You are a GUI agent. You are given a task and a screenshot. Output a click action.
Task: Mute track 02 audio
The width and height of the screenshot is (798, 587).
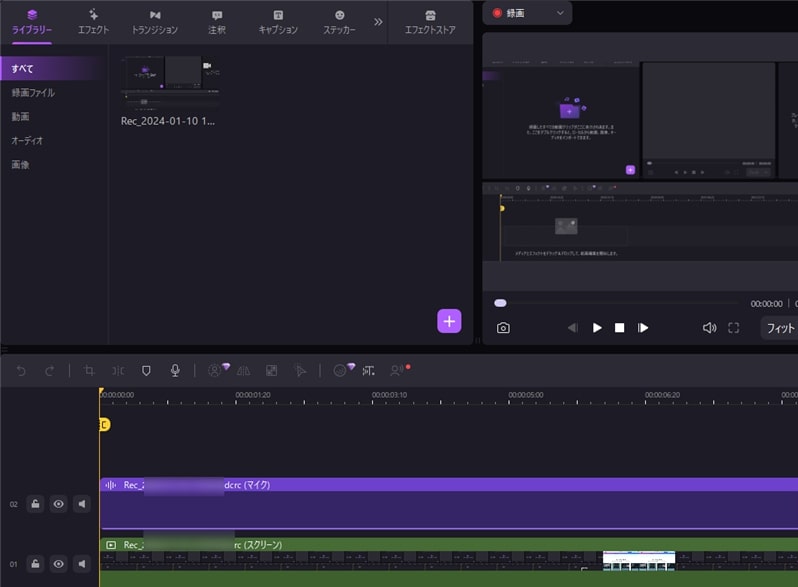point(81,504)
